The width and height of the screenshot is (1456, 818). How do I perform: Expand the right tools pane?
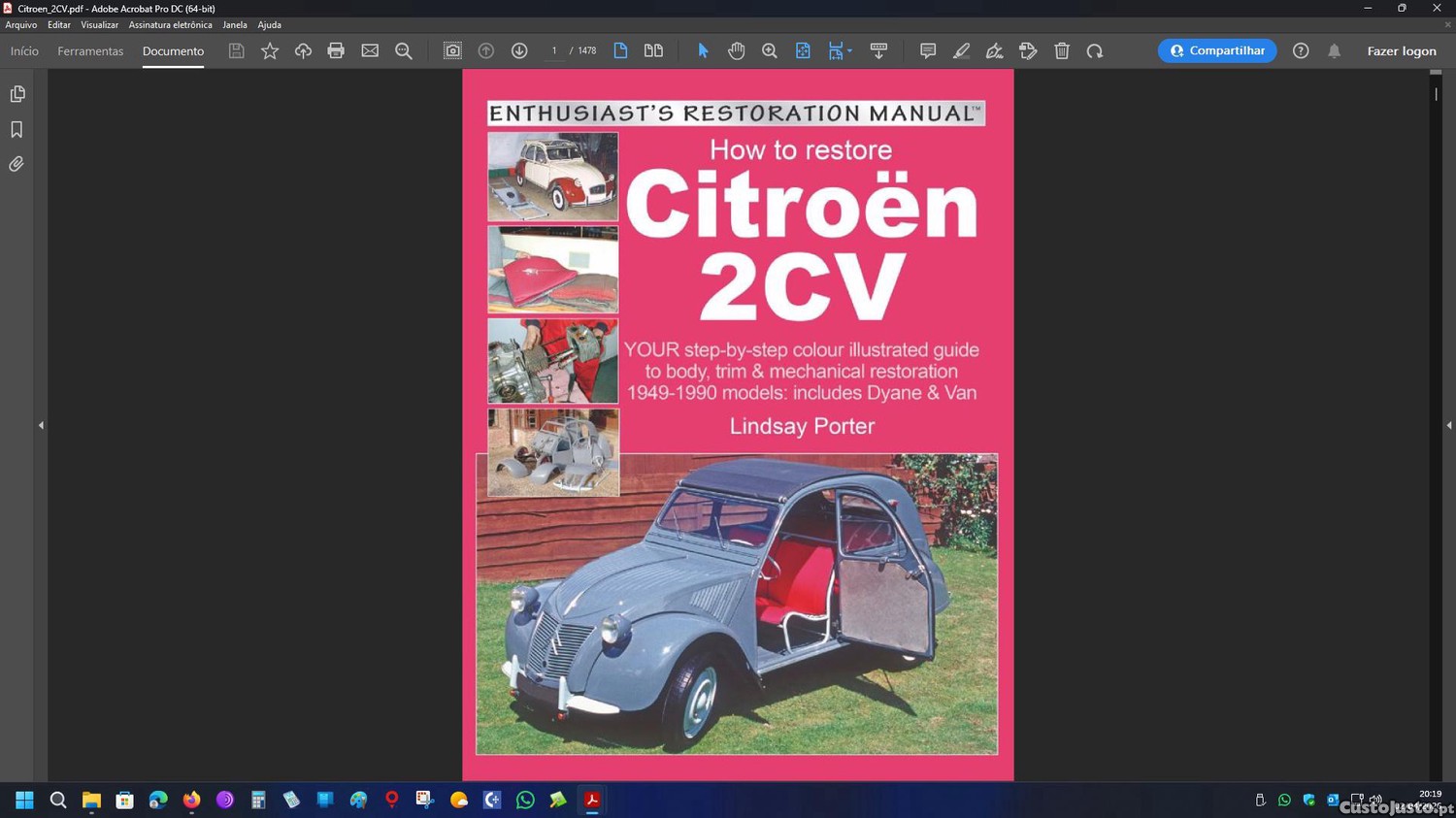point(1448,425)
